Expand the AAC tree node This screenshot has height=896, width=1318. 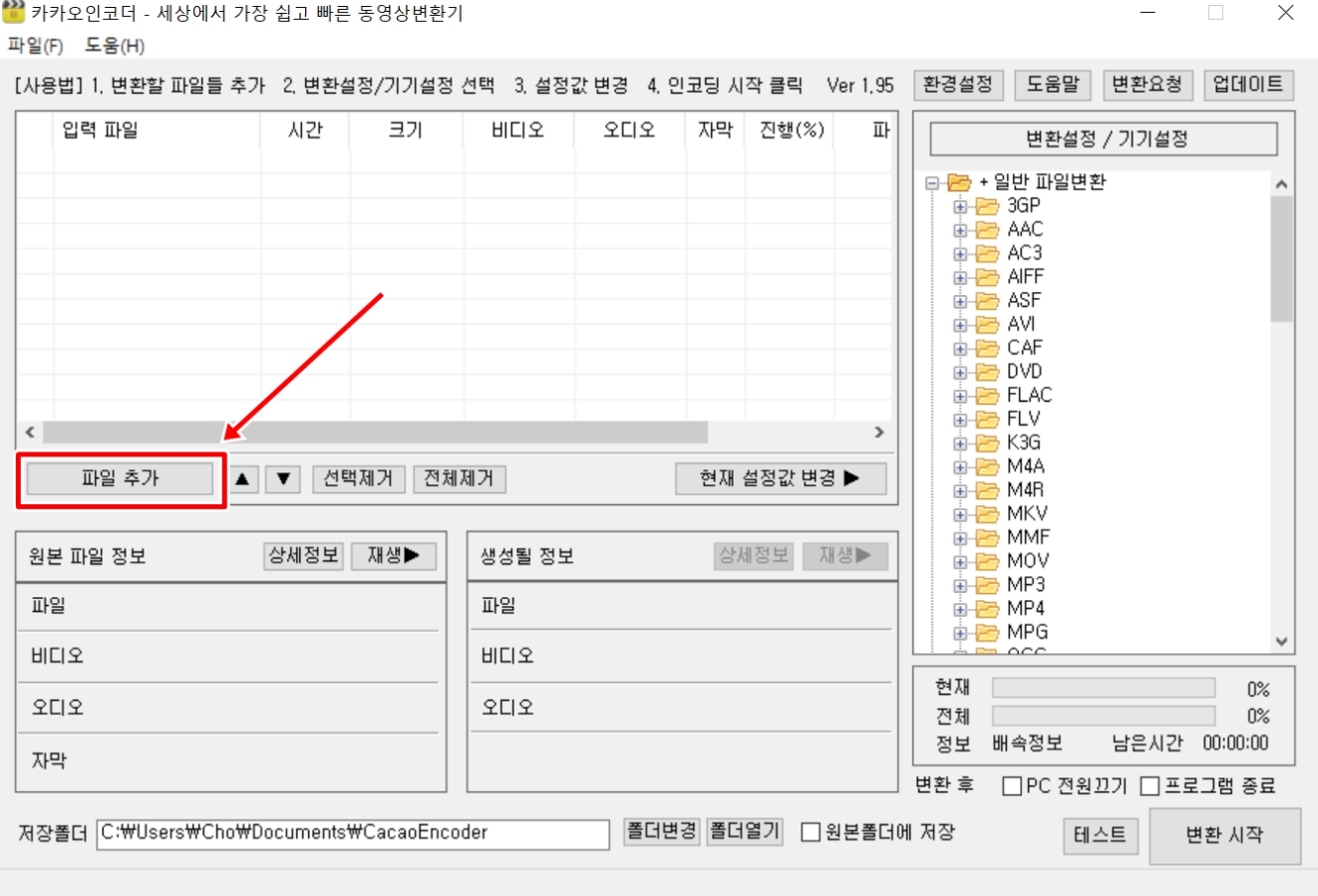coord(959,230)
